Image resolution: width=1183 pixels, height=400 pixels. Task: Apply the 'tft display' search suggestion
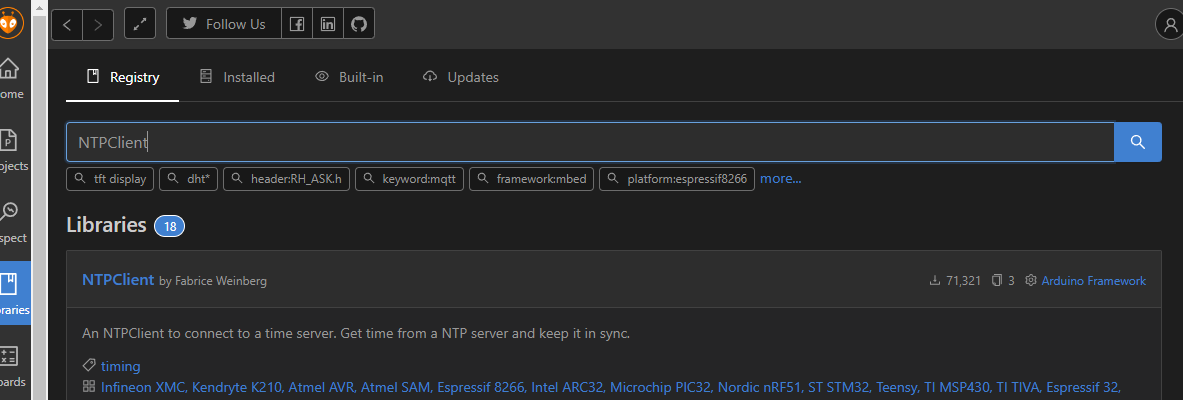click(x=111, y=179)
